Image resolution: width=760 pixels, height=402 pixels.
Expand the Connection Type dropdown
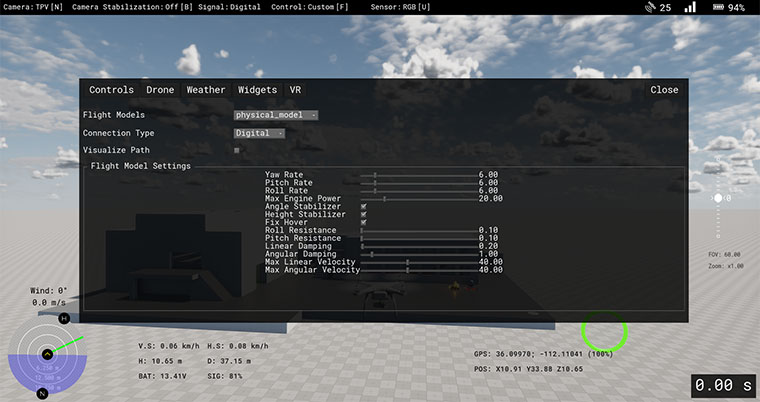(x=259, y=133)
